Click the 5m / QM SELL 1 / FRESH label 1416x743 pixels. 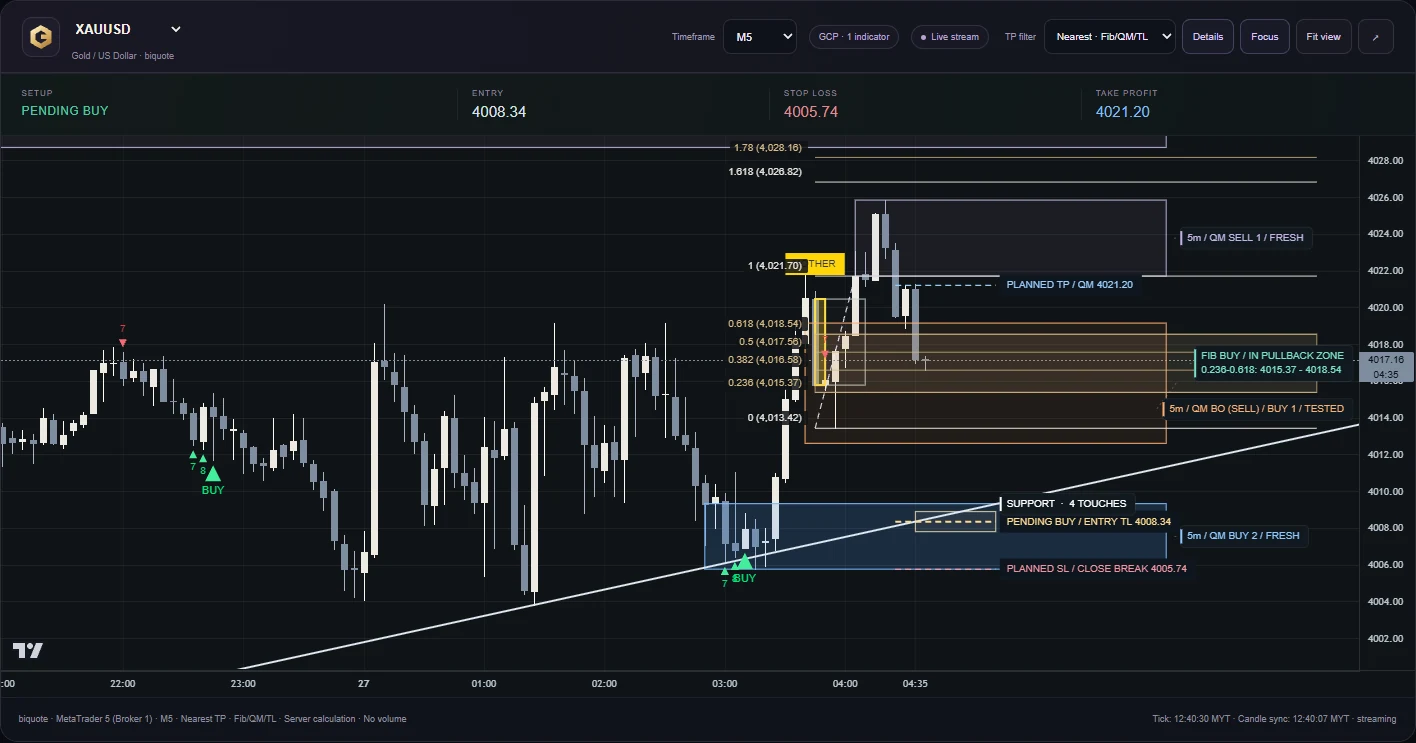pos(1245,238)
